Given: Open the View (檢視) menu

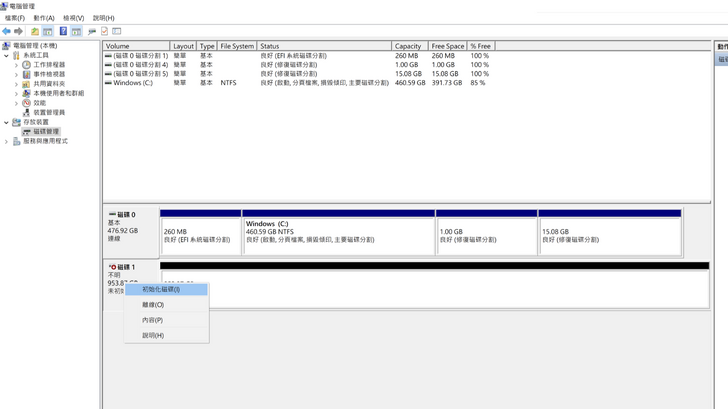Looking at the screenshot, I should click(x=73, y=18).
